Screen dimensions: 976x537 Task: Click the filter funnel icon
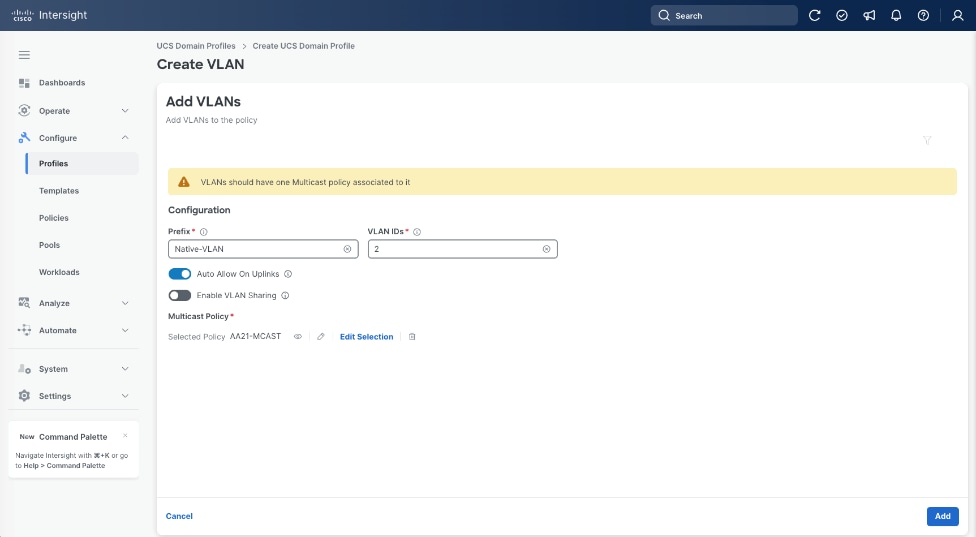click(927, 141)
